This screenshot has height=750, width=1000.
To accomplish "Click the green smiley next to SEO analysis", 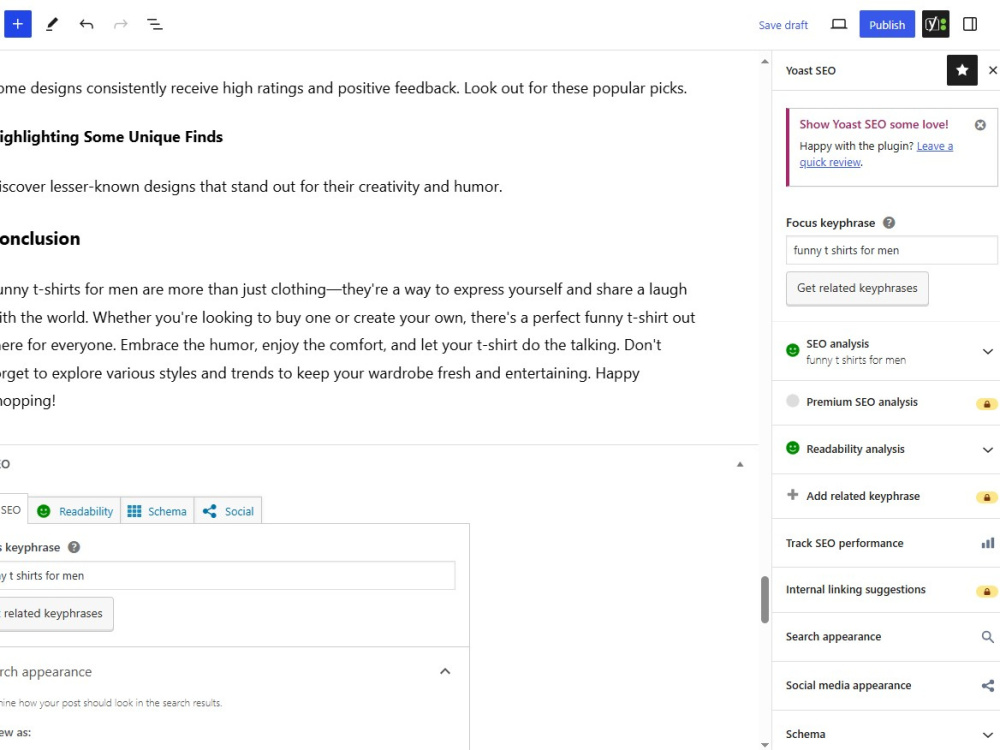I will (792, 350).
